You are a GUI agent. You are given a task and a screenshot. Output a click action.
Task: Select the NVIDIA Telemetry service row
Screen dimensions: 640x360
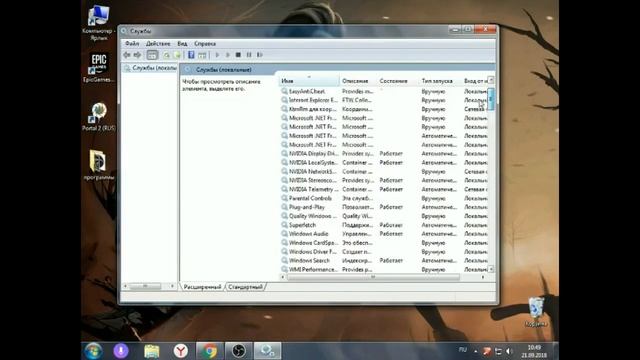pos(384,189)
